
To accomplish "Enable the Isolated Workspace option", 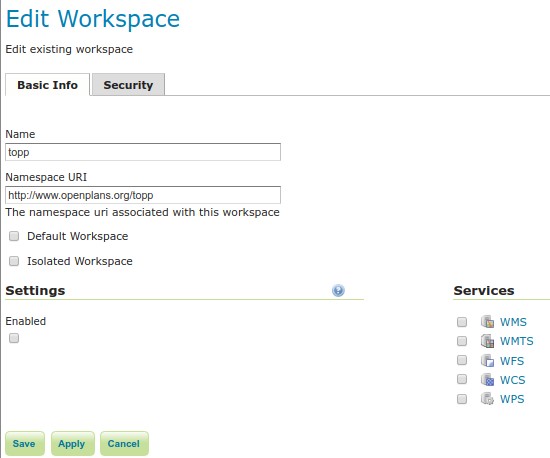I will click(14, 261).
